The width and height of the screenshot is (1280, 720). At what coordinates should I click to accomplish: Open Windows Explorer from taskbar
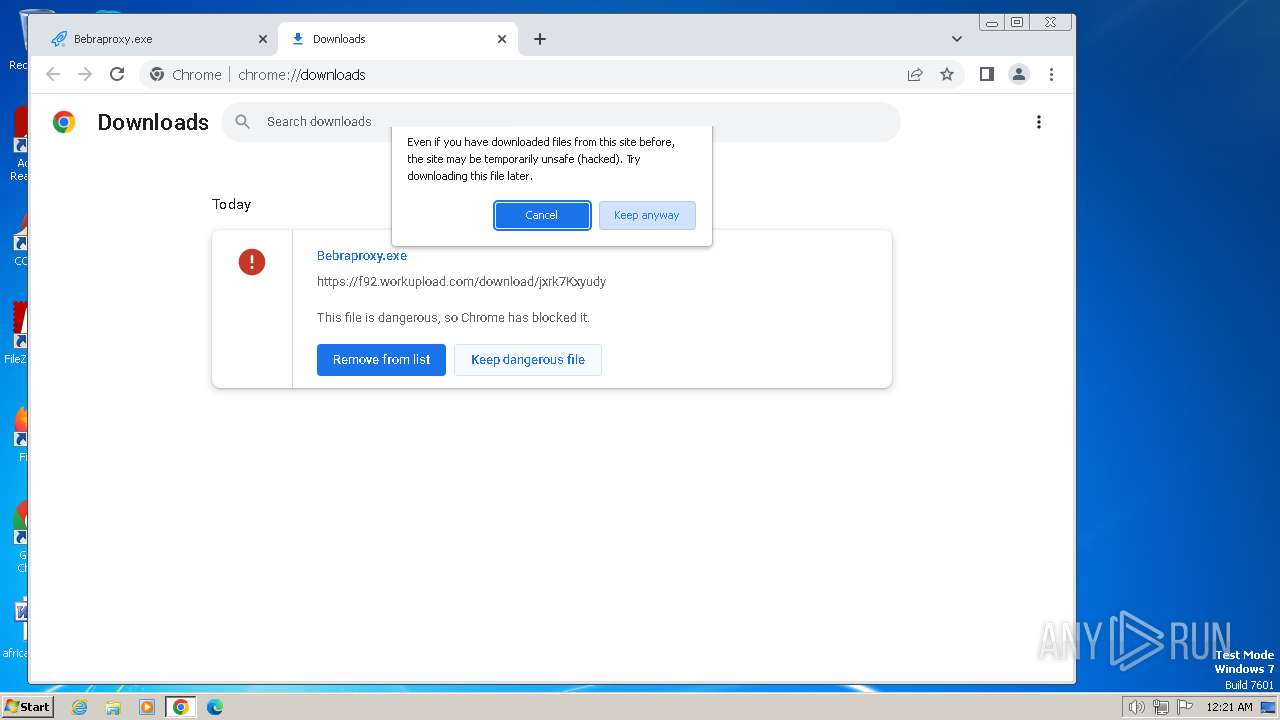[x=113, y=707]
